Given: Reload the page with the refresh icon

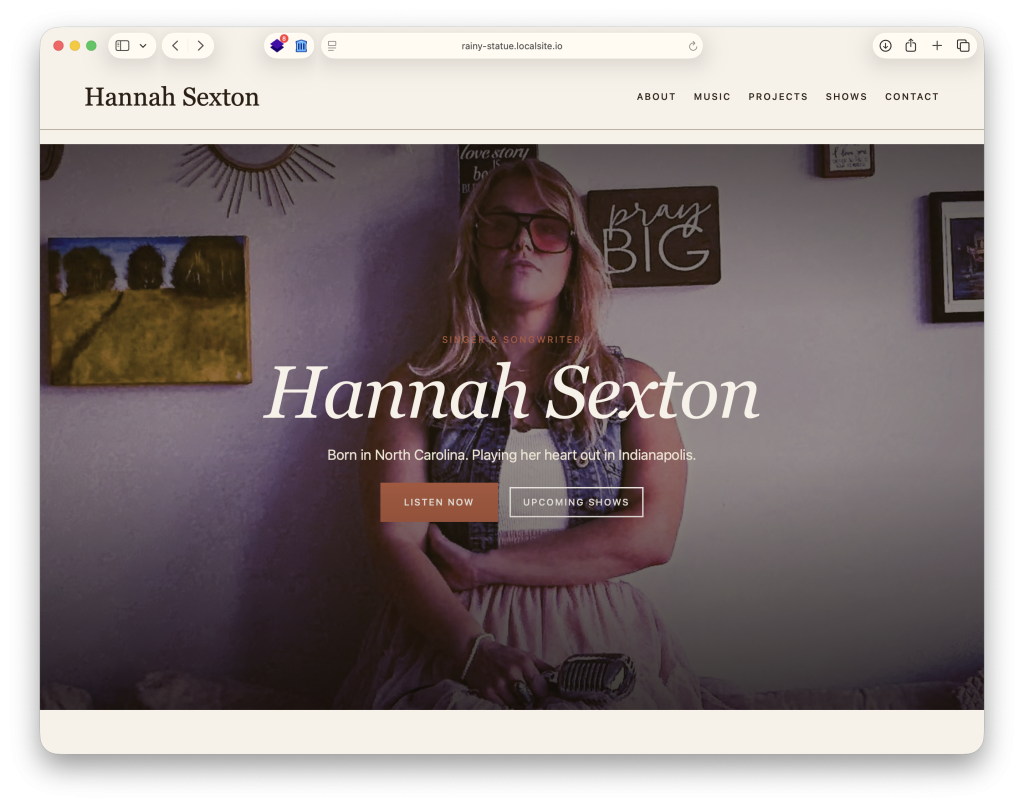Looking at the screenshot, I should (692, 46).
